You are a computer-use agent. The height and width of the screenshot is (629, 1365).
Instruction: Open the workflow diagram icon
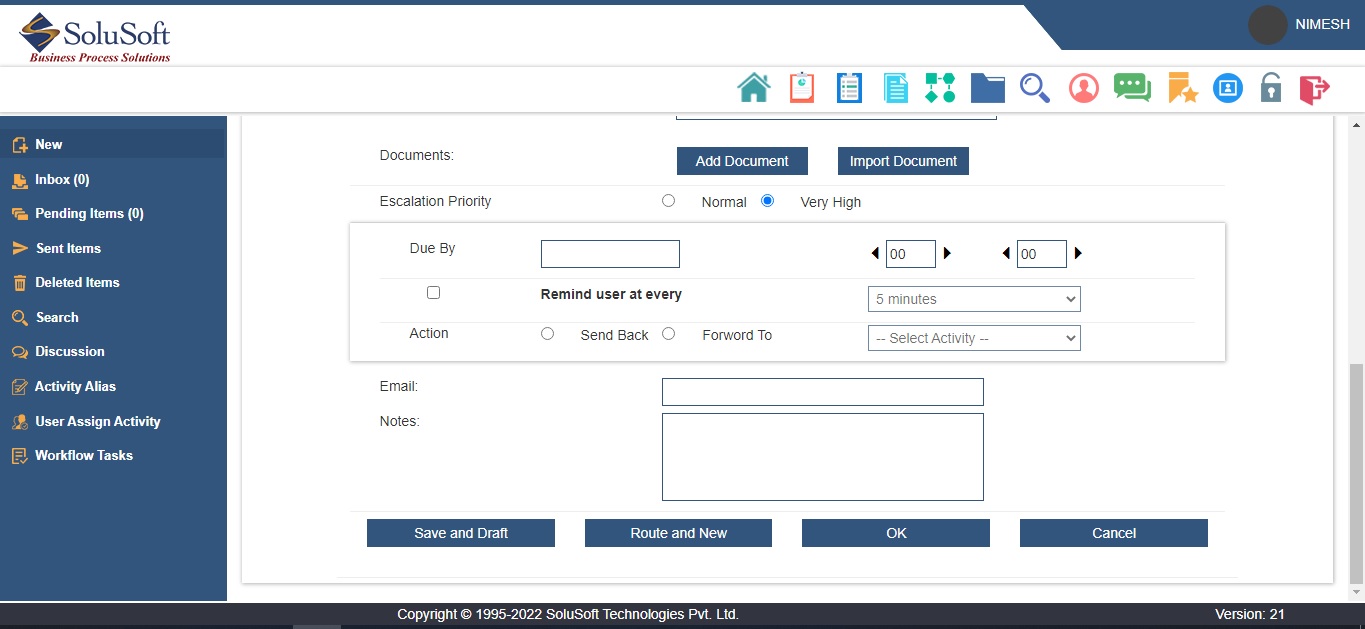[x=940, y=88]
